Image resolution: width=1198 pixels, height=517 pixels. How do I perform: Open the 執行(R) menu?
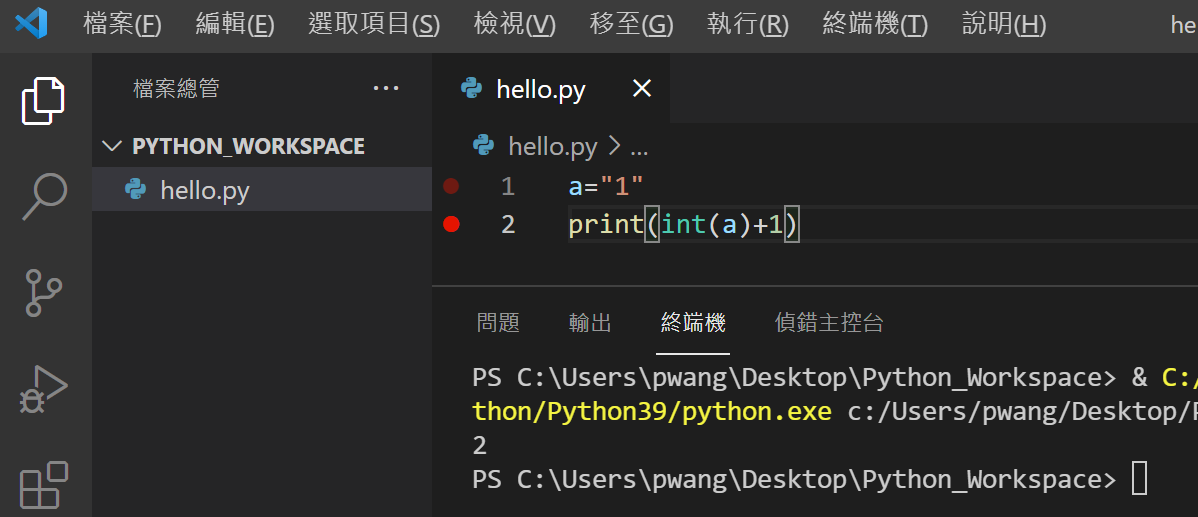747,25
